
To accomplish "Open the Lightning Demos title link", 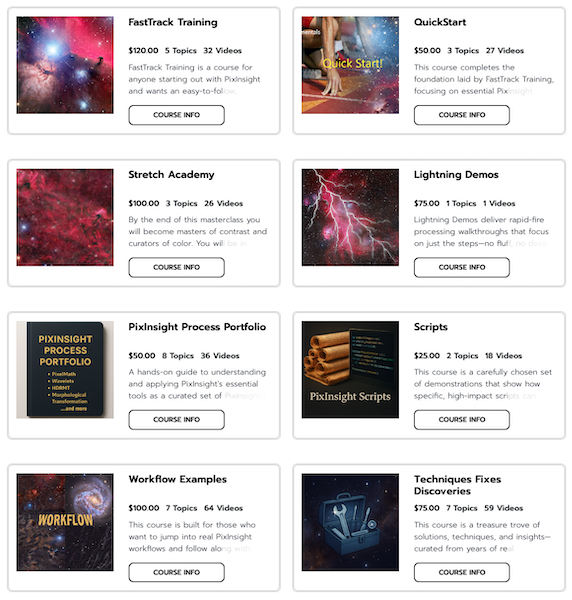I will (x=456, y=174).
